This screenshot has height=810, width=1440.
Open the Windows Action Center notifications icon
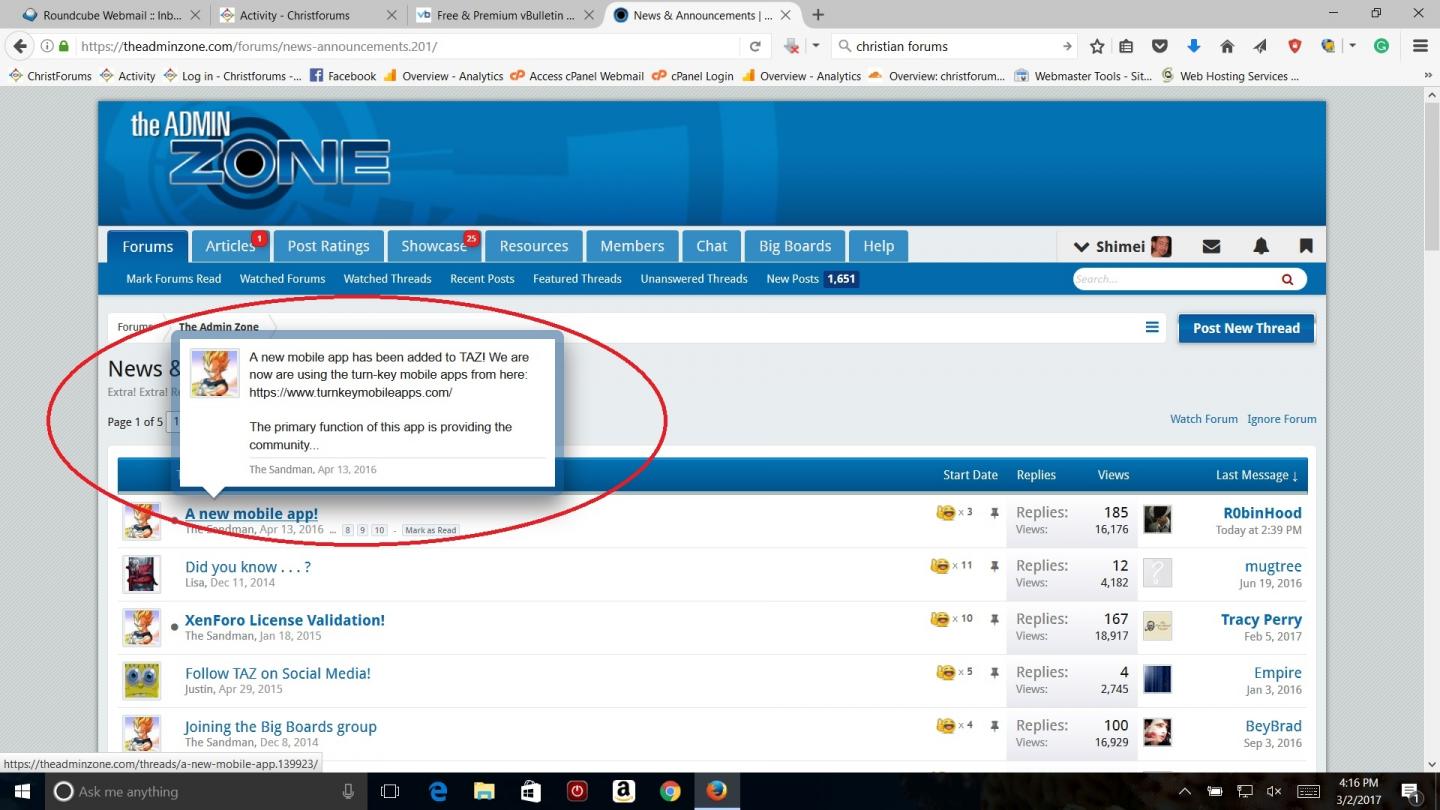[1410, 791]
